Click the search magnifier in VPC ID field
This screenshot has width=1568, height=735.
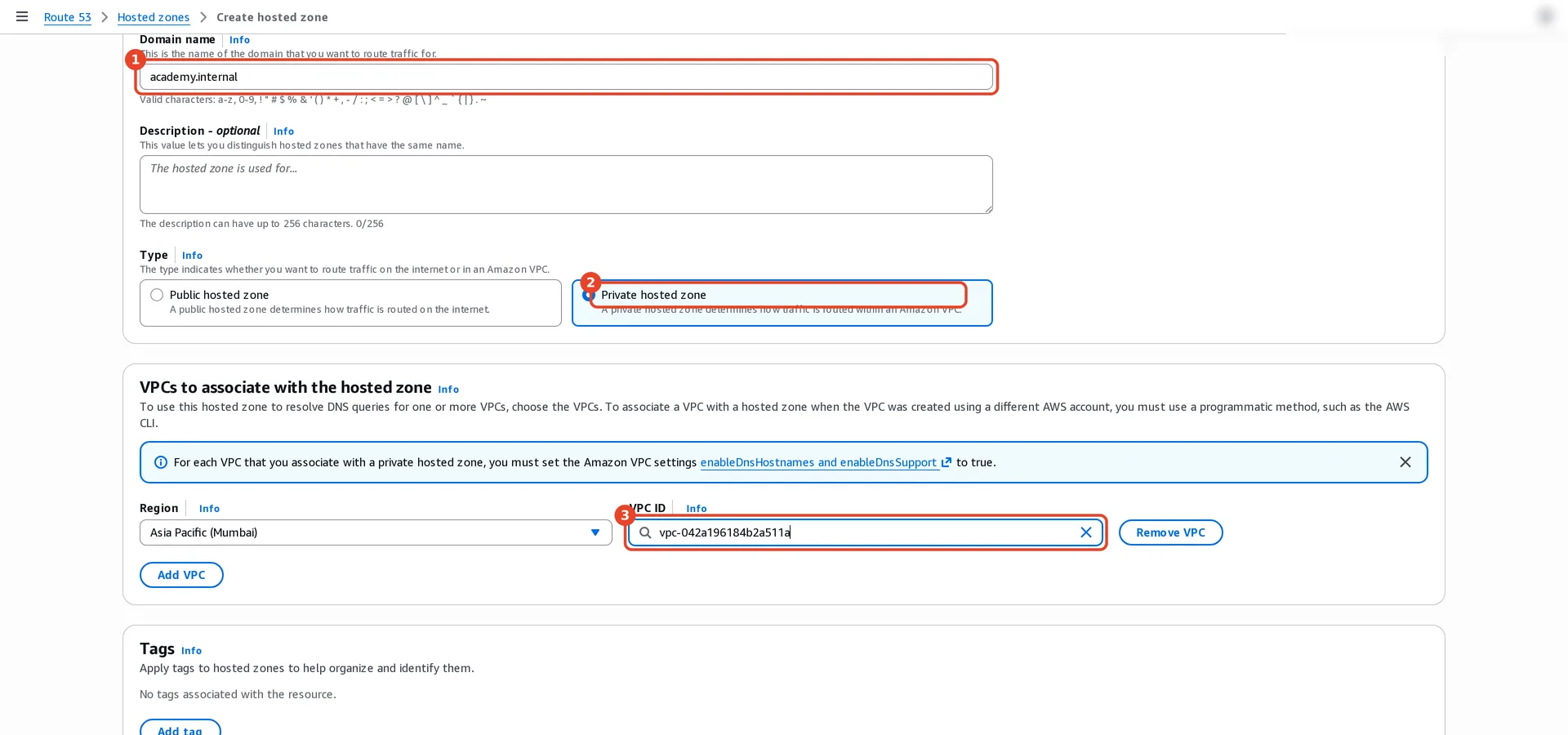645,532
